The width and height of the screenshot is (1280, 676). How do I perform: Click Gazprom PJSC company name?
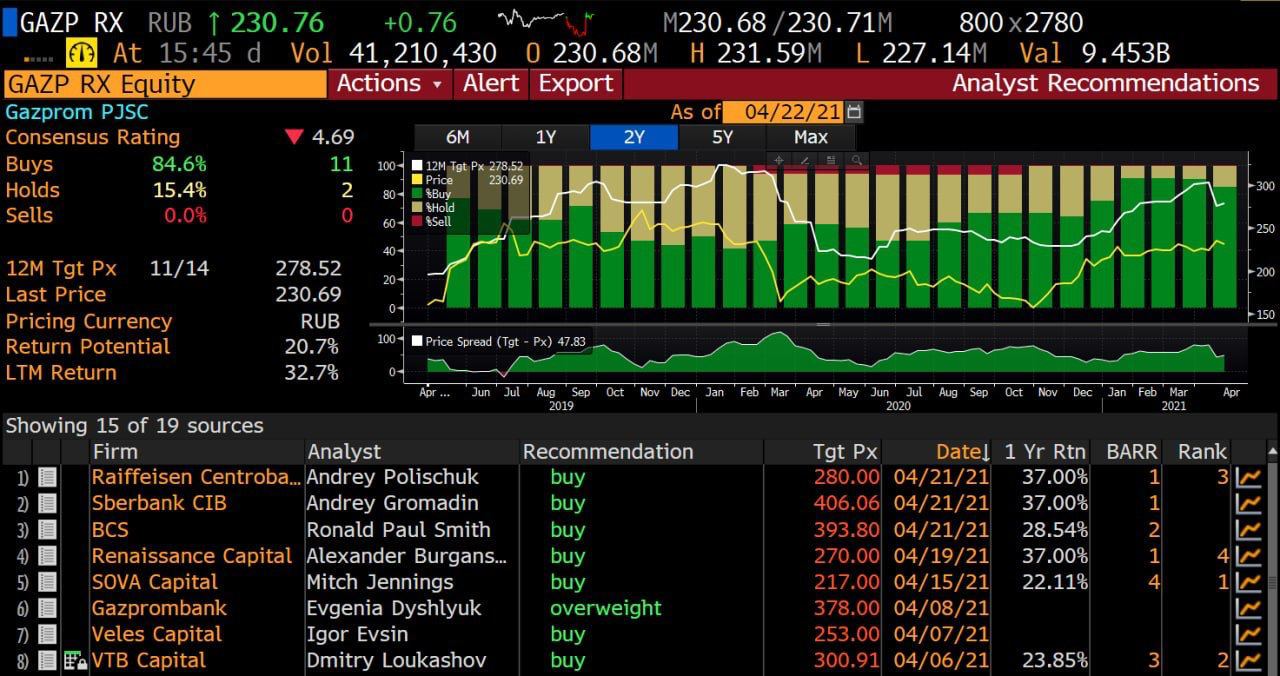(77, 112)
